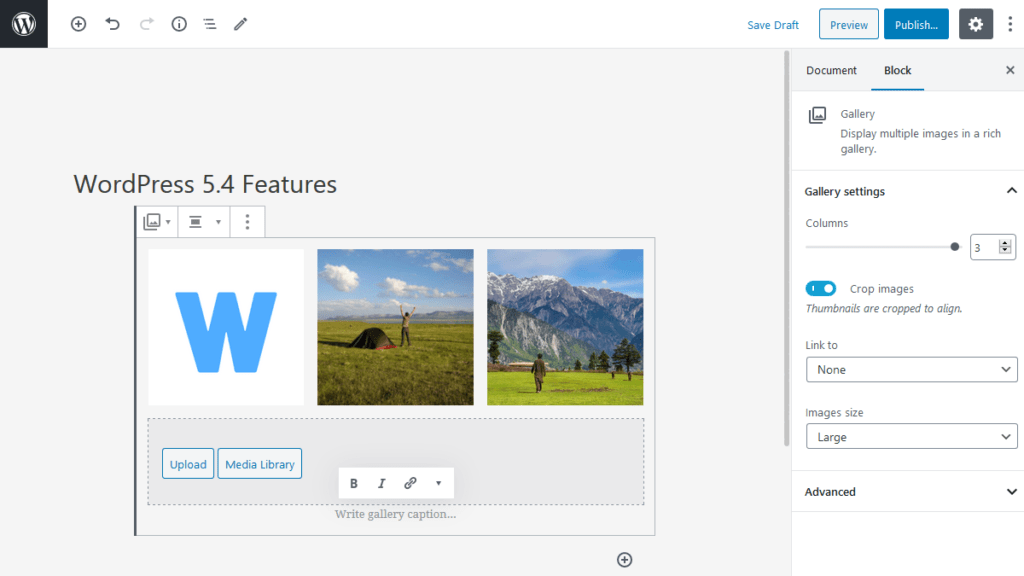The width and height of the screenshot is (1024, 576).
Task: Click the Upload button
Action: [188, 464]
